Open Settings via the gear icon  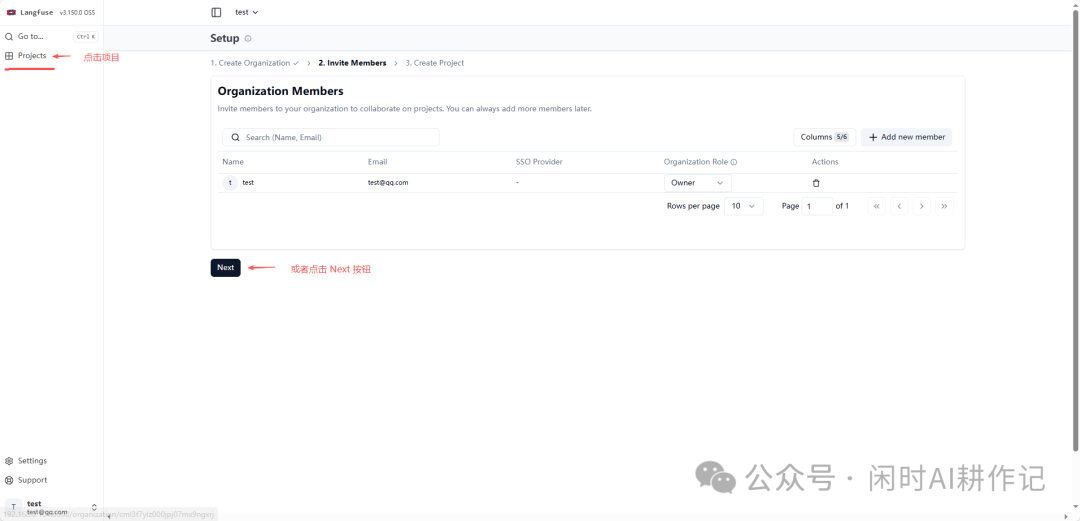click(9, 461)
